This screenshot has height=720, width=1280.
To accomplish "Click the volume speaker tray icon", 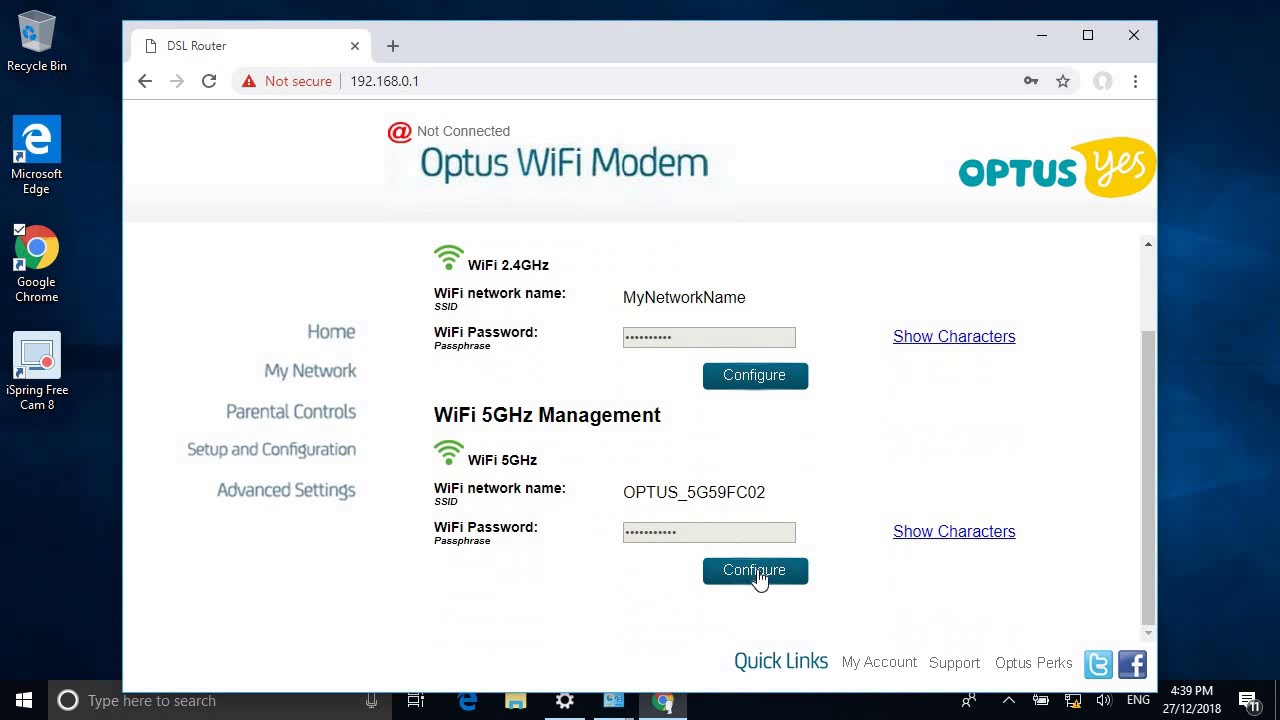I will [x=1106, y=701].
